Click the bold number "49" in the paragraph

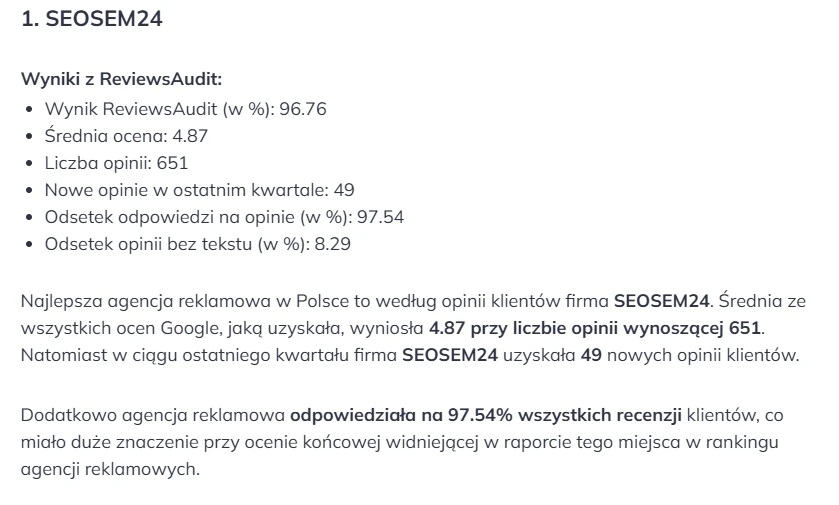tap(591, 354)
